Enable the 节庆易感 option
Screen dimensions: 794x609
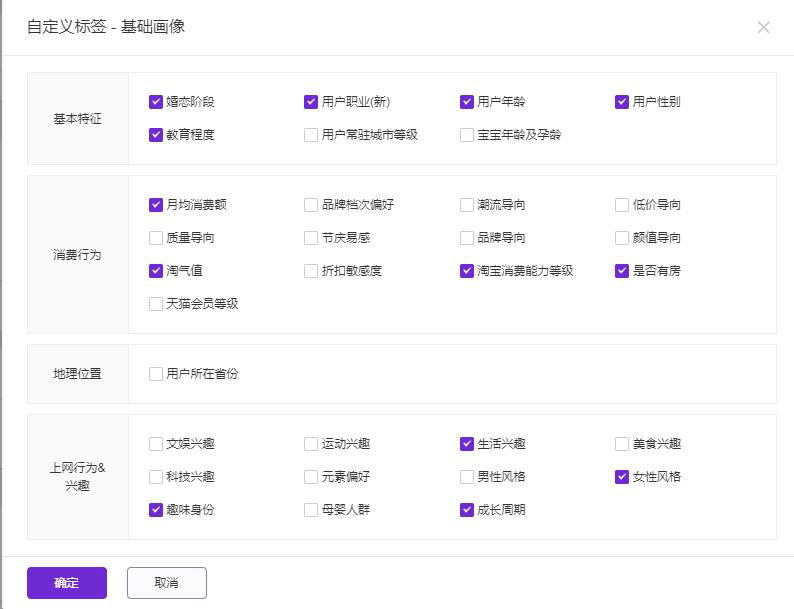coord(312,238)
